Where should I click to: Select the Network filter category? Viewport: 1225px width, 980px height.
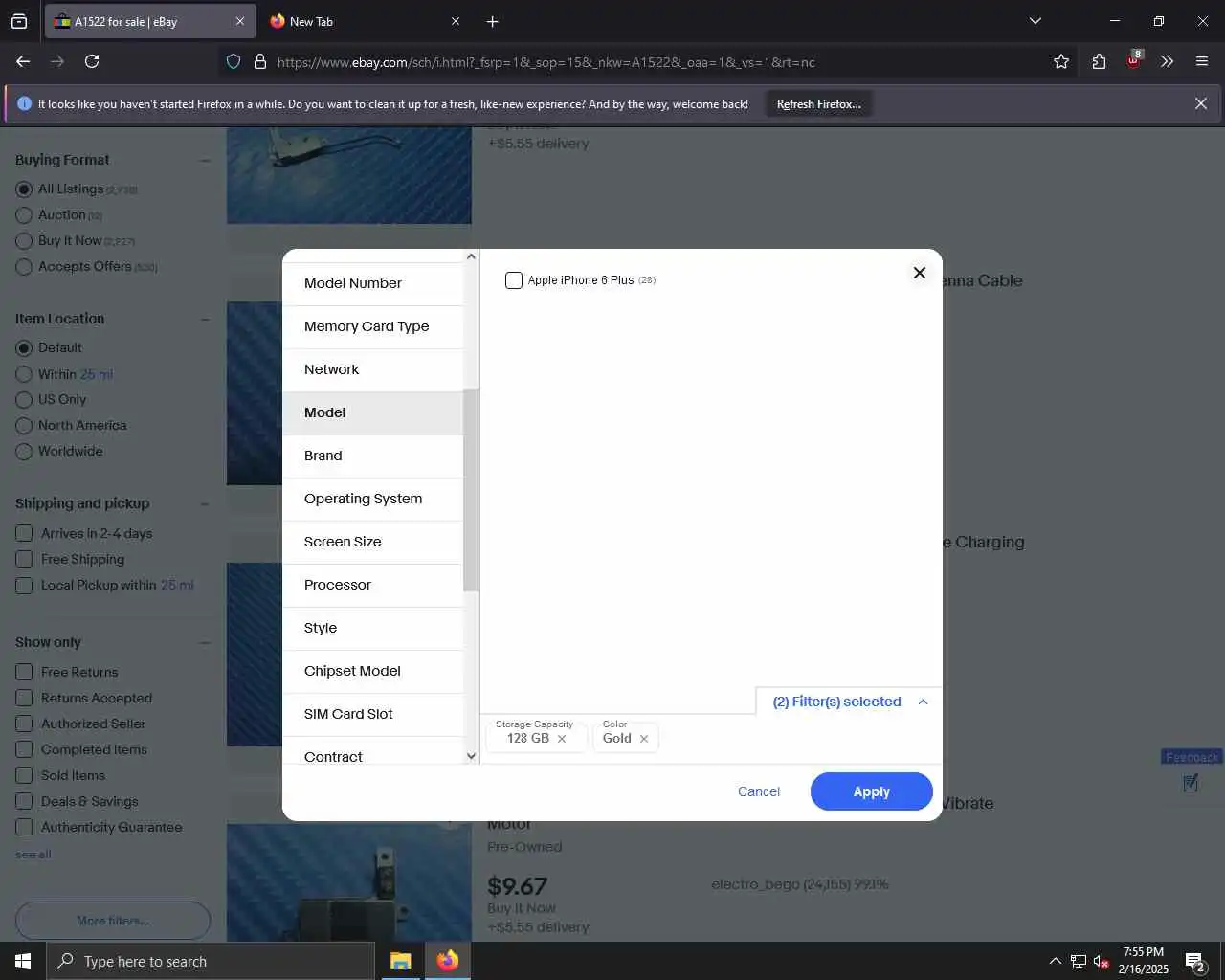(373, 369)
